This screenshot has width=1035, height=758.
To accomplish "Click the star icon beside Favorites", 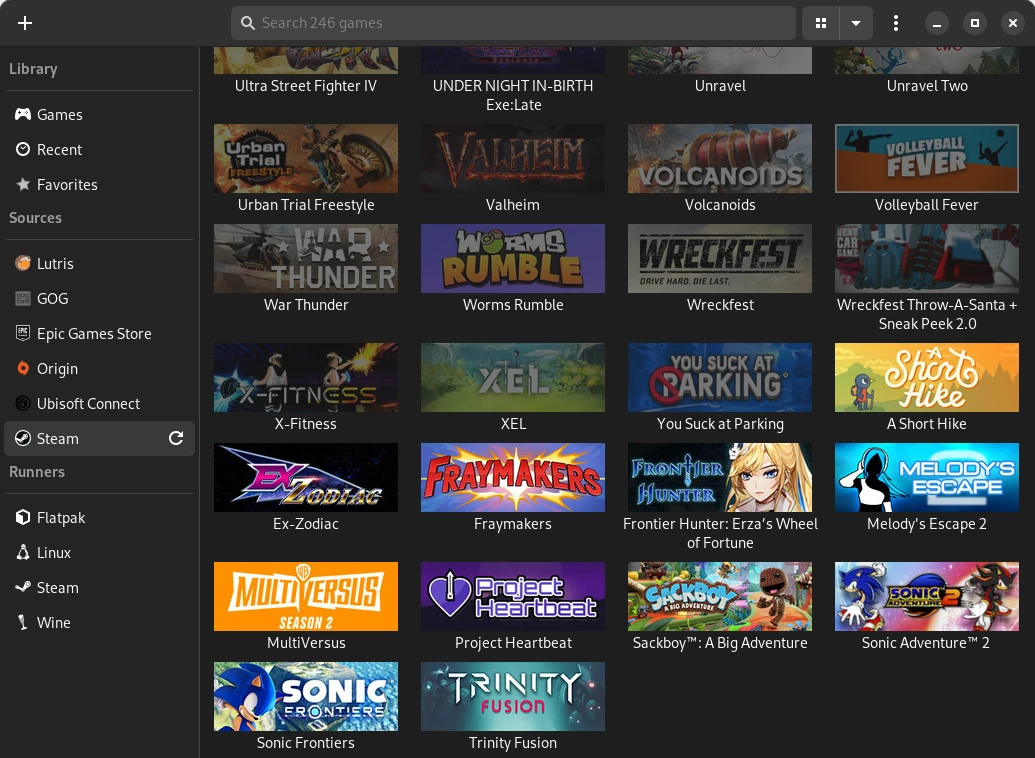I will pyautogui.click(x=23, y=184).
